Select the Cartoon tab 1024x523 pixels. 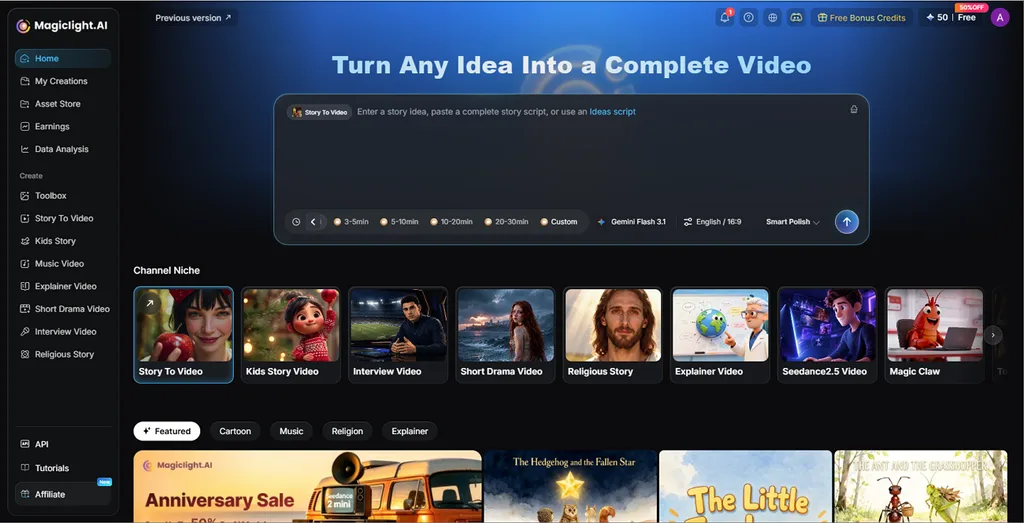235,431
